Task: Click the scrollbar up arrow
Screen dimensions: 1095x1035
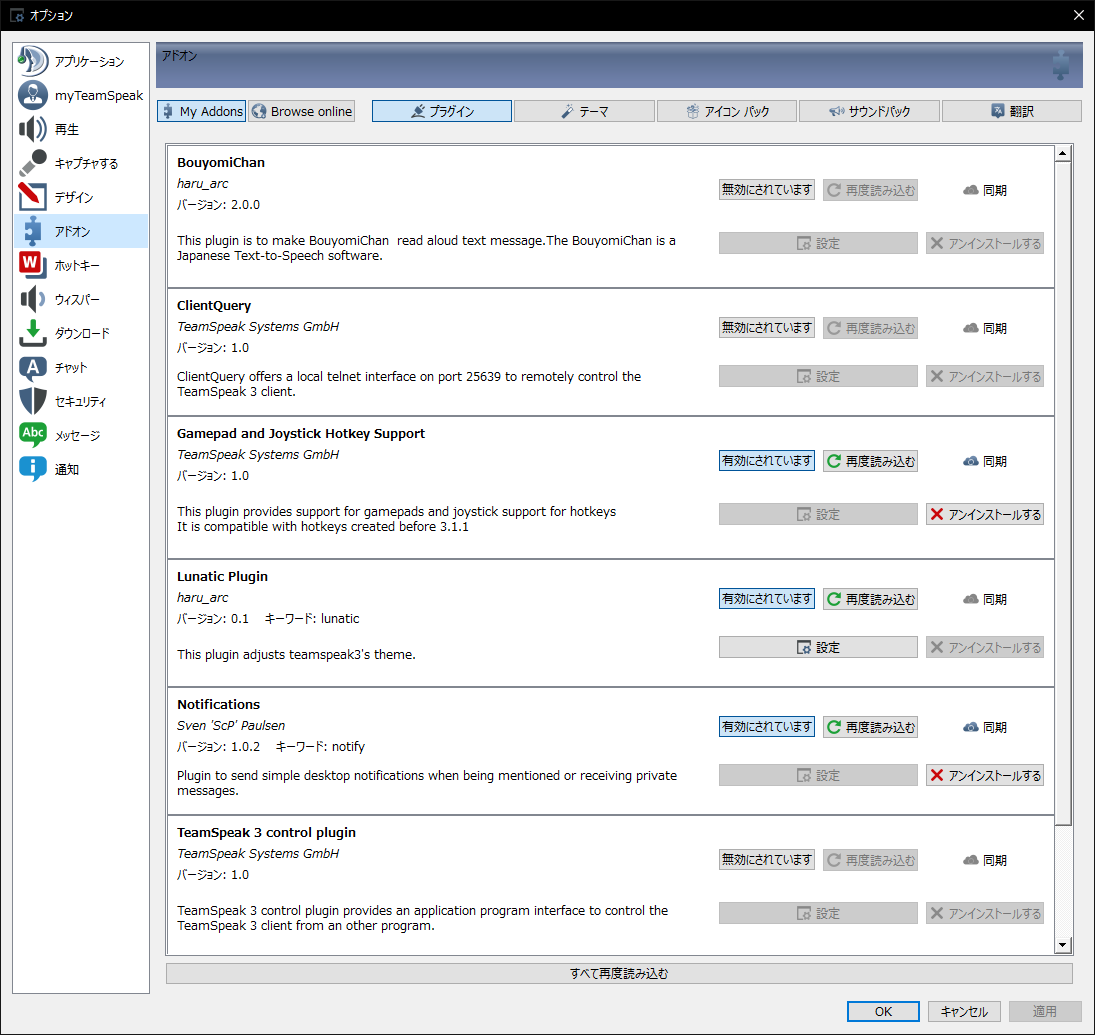Action: tap(1063, 153)
